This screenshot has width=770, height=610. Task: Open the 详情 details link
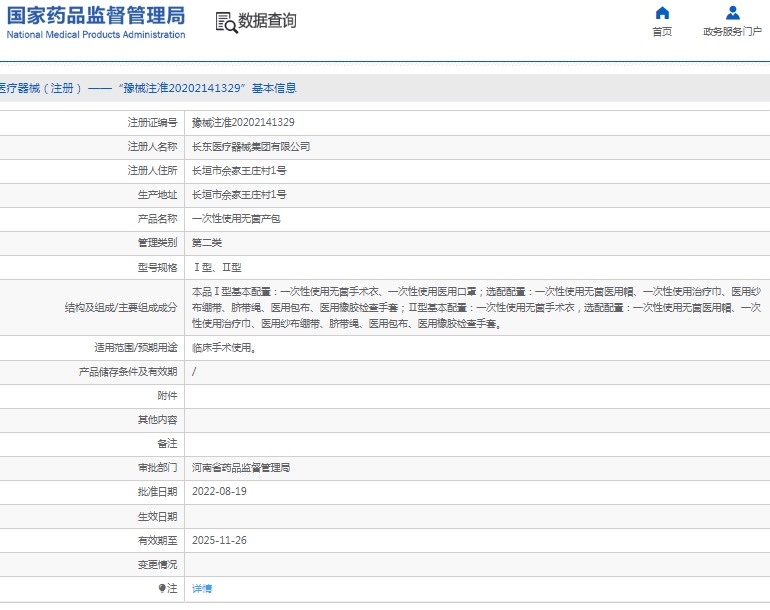click(x=202, y=588)
